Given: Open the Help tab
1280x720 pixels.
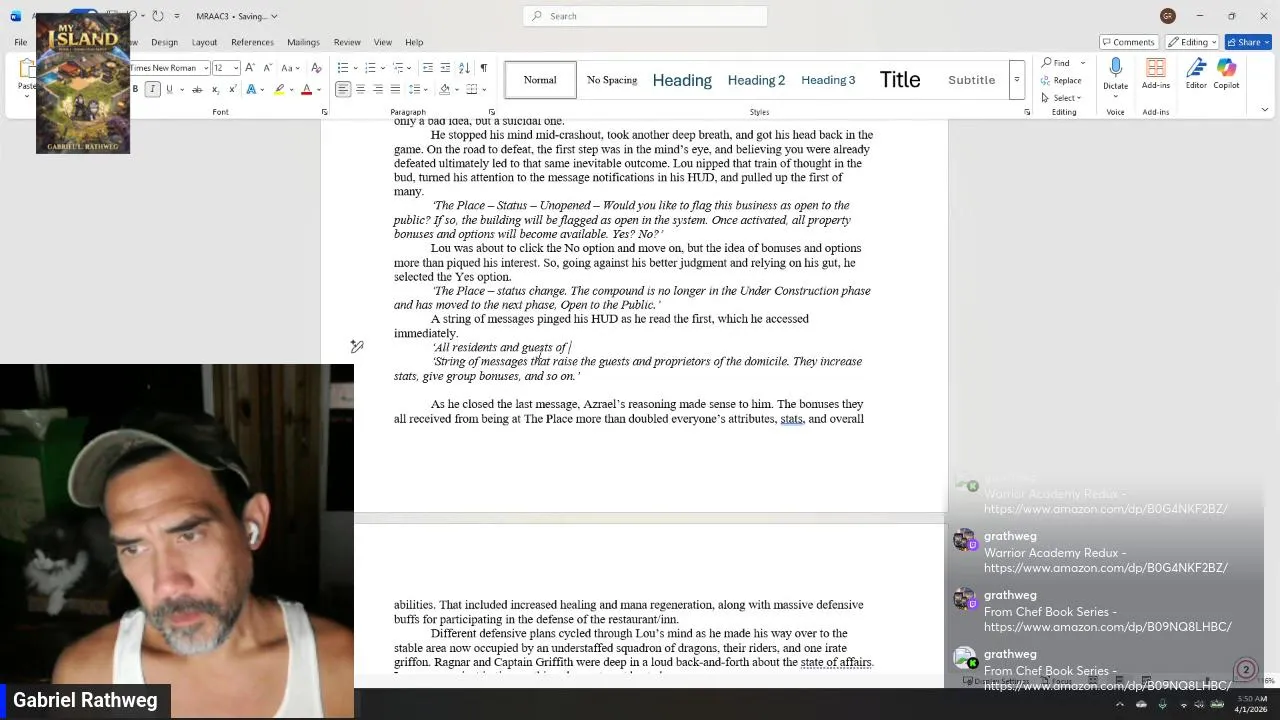Looking at the screenshot, I should click(414, 42).
